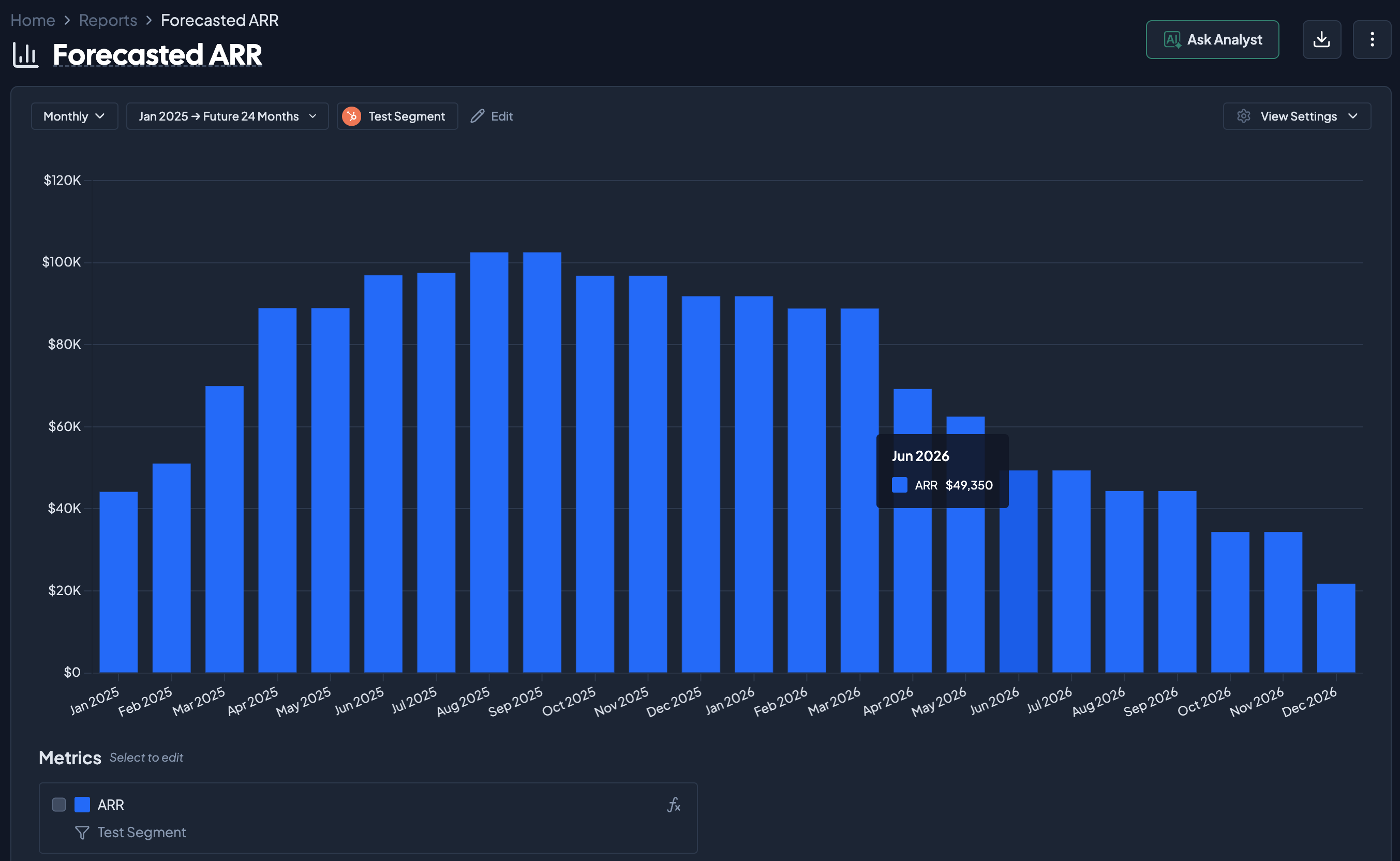Click the filter funnel icon under ARR
This screenshot has height=861, width=1400.
(82, 833)
